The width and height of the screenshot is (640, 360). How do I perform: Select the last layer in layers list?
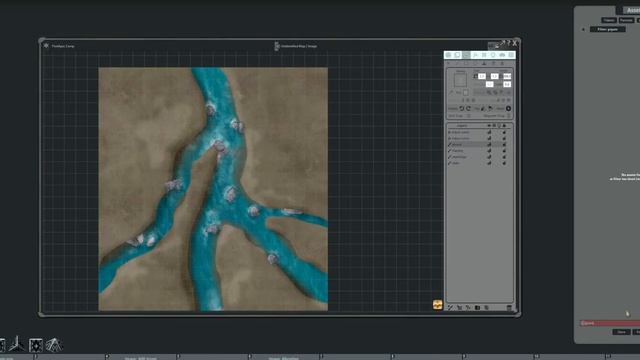[x=479, y=163]
